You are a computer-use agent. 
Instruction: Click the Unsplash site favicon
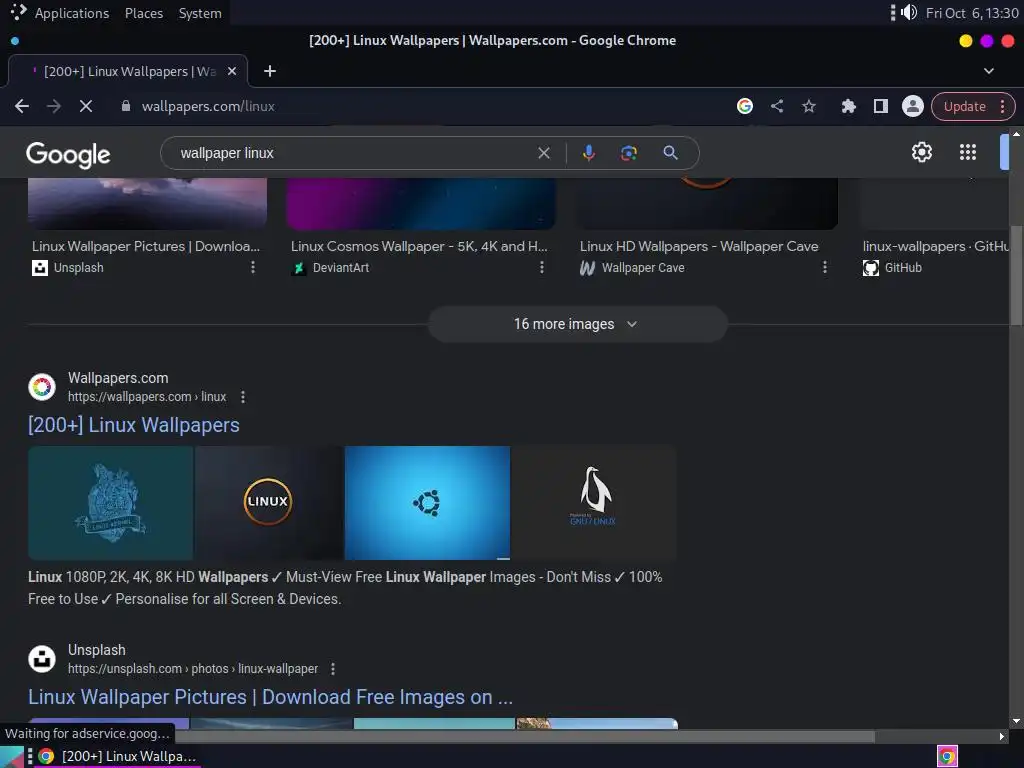[x=42, y=658]
